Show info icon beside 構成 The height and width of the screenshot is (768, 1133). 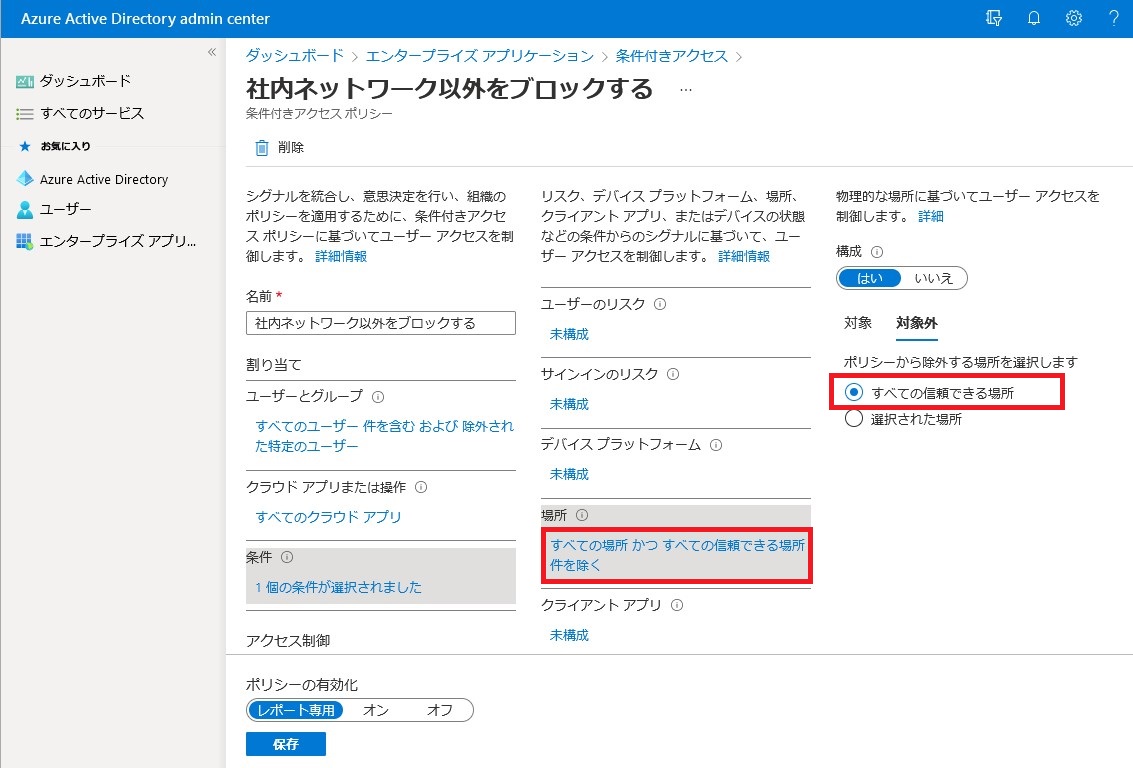(877, 252)
